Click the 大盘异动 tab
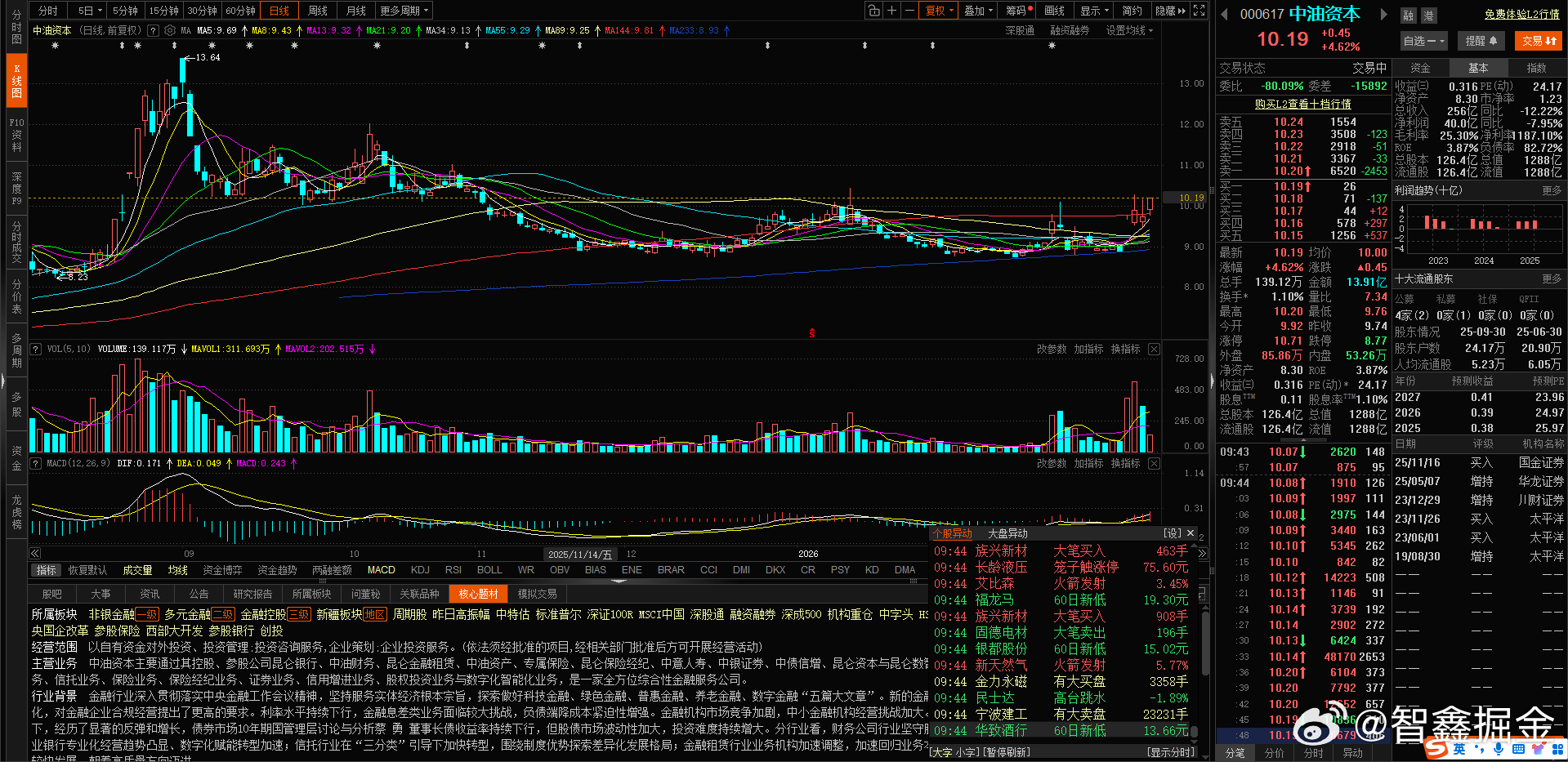This screenshot has width=1568, height=762. point(1007,533)
